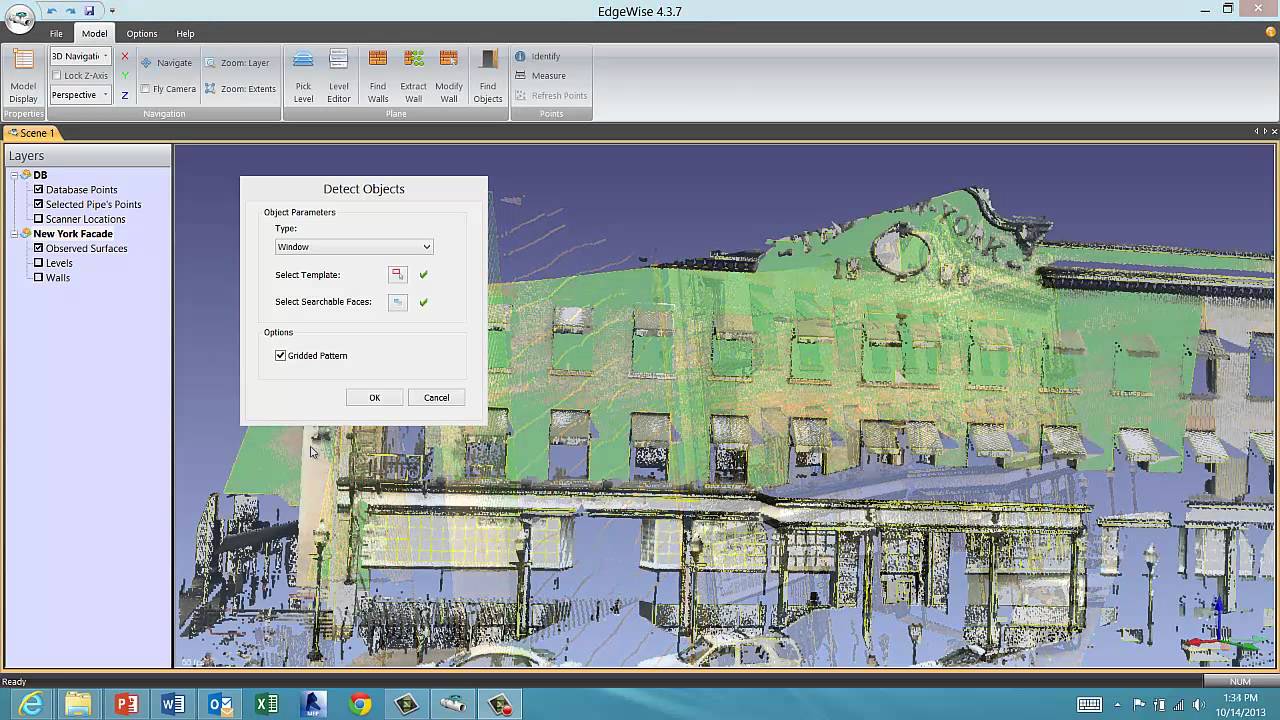The image size is (1280, 720).
Task: Click the Scene tab scroll-left arrow
Action: pos(1257,131)
